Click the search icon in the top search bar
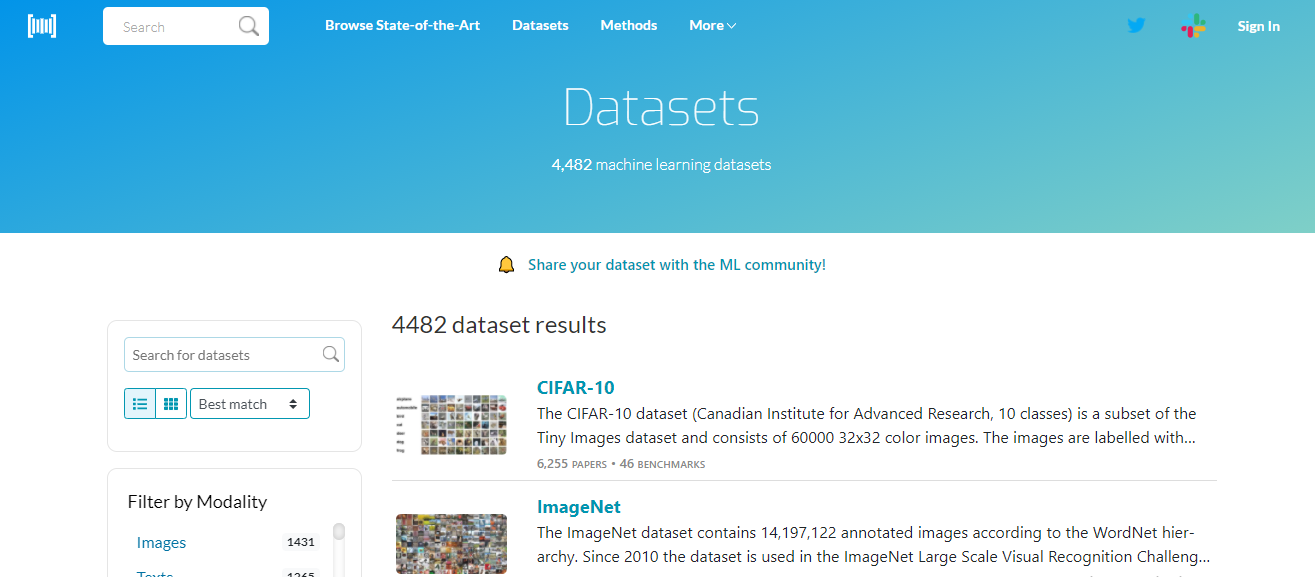Viewport: 1315px width, 577px height. click(248, 26)
